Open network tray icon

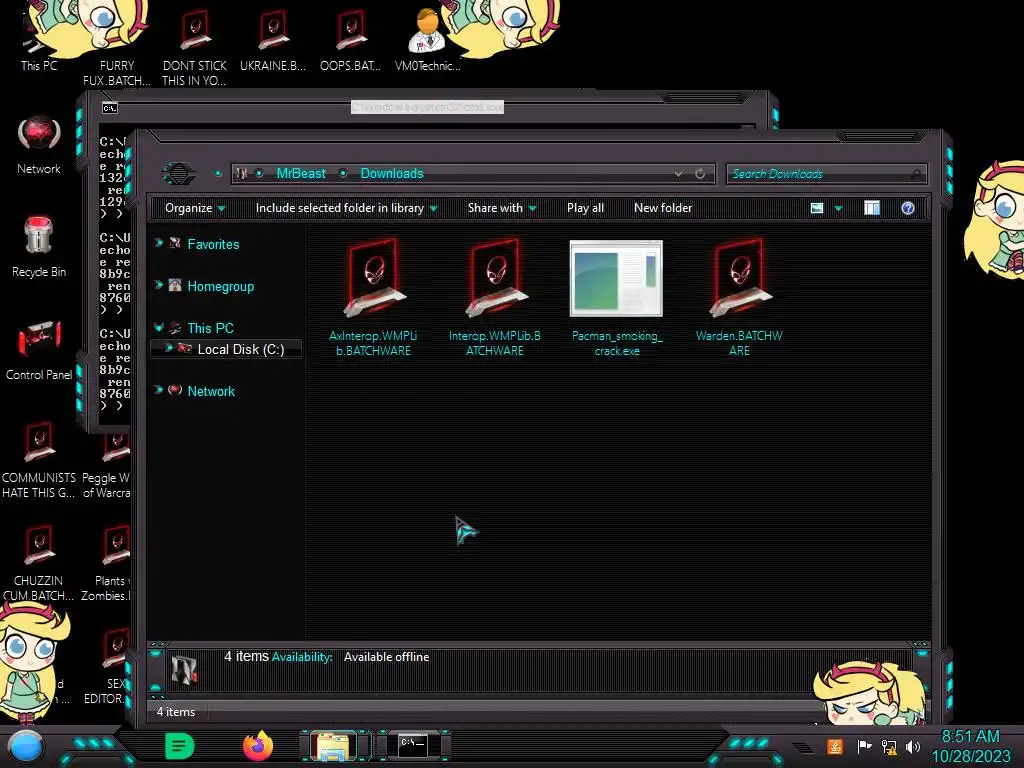pos(889,746)
